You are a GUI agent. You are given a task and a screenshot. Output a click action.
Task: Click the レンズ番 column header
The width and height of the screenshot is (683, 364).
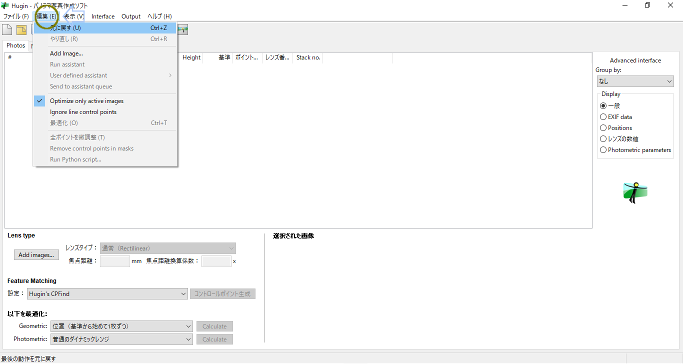pyautogui.click(x=277, y=57)
